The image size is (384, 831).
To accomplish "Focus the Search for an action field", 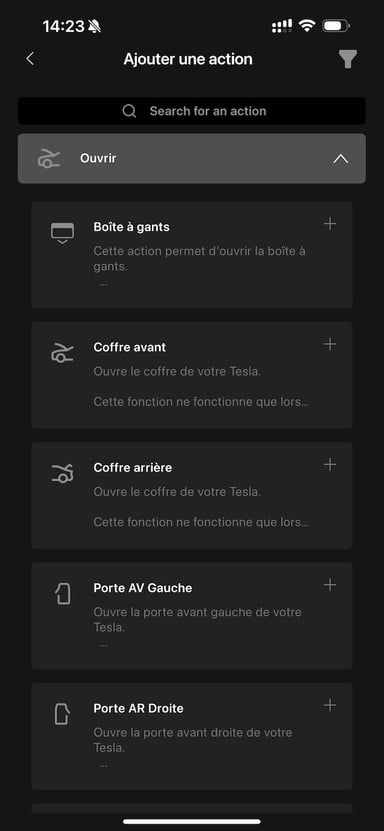I will 192,111.
